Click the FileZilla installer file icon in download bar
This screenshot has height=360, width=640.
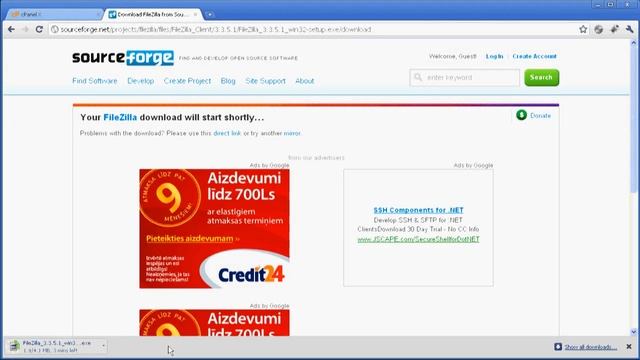[x=15, y=346]
